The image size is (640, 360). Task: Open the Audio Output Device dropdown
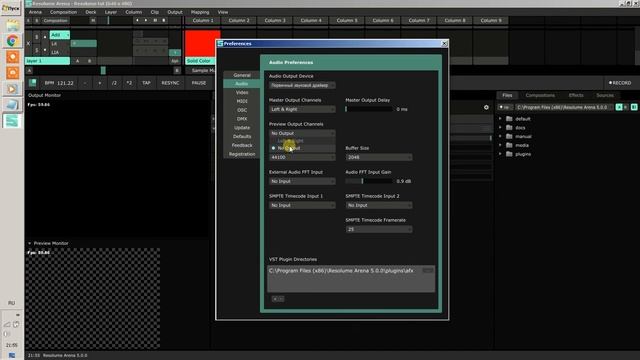point(302,85)
